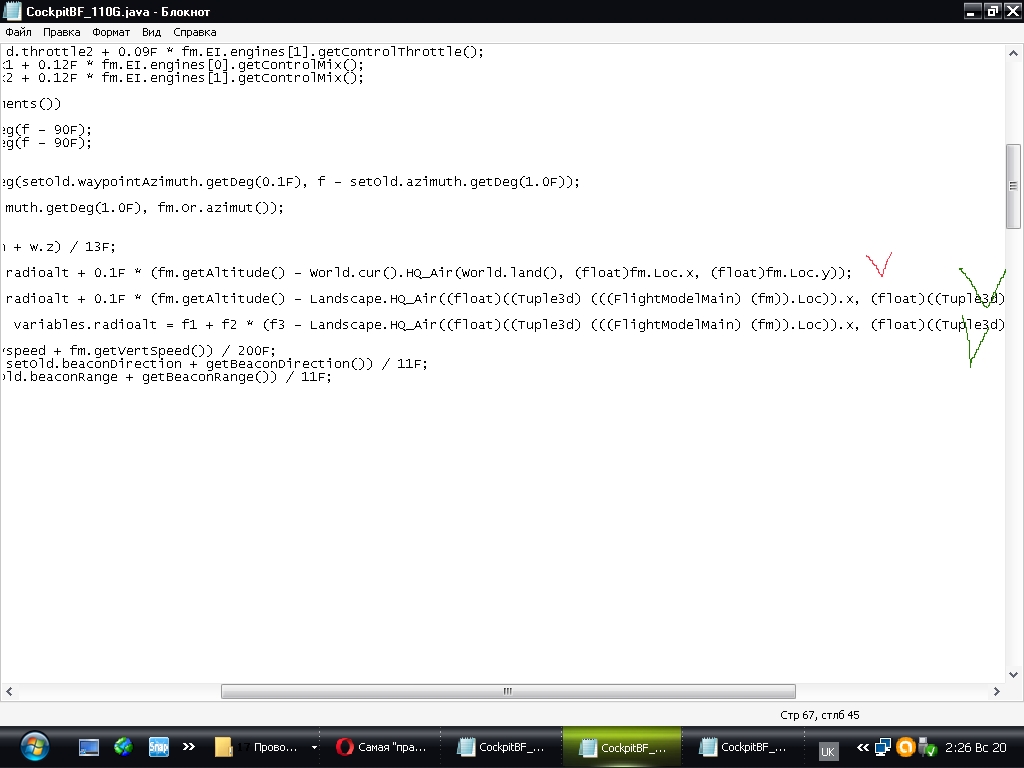
Task: Open the Справка menu
Action: [195, 32]
